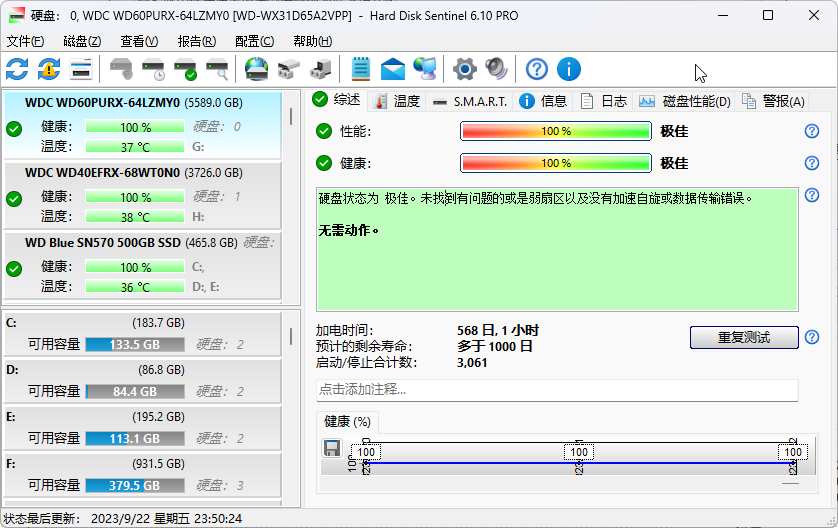Click the 点击添加注释 comment field
The width and height of the screenshot is (838, 528).
[557, 390]
